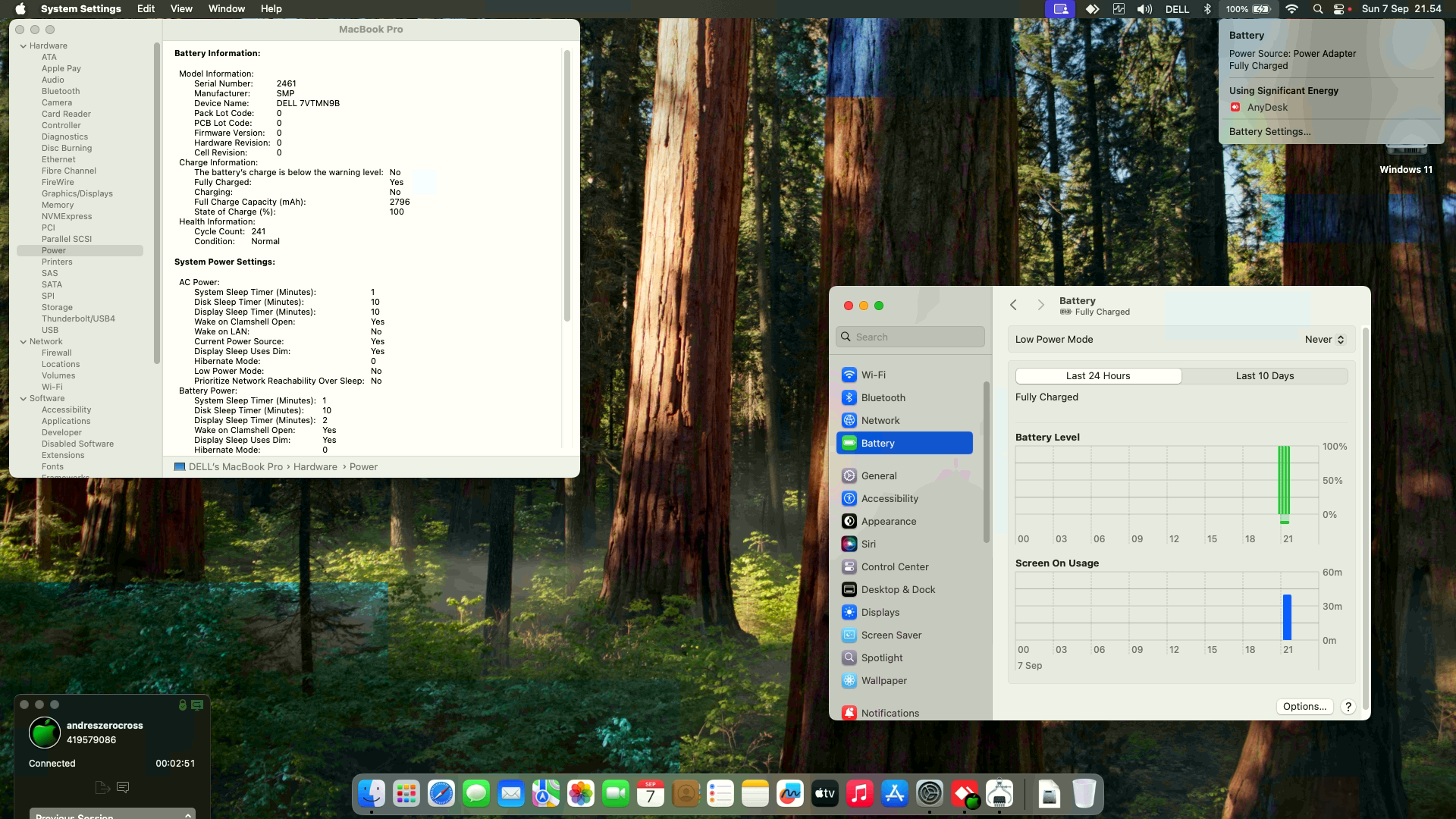Open Wallpaper in System Settings sidebar
The height and width of the screenshot is (819, 1456).
(905, 680)
